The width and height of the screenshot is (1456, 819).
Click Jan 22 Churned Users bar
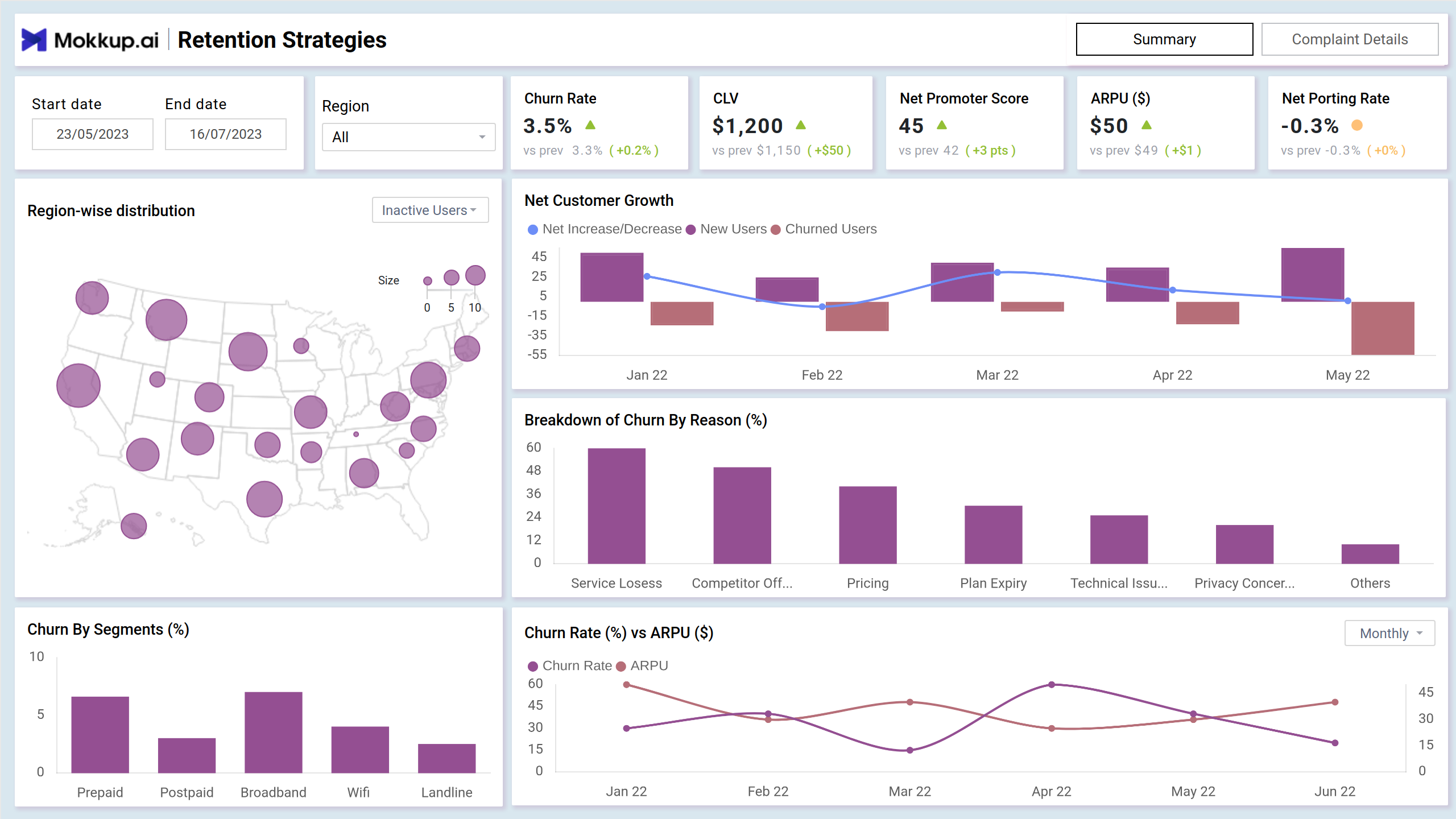pos(682,313)
